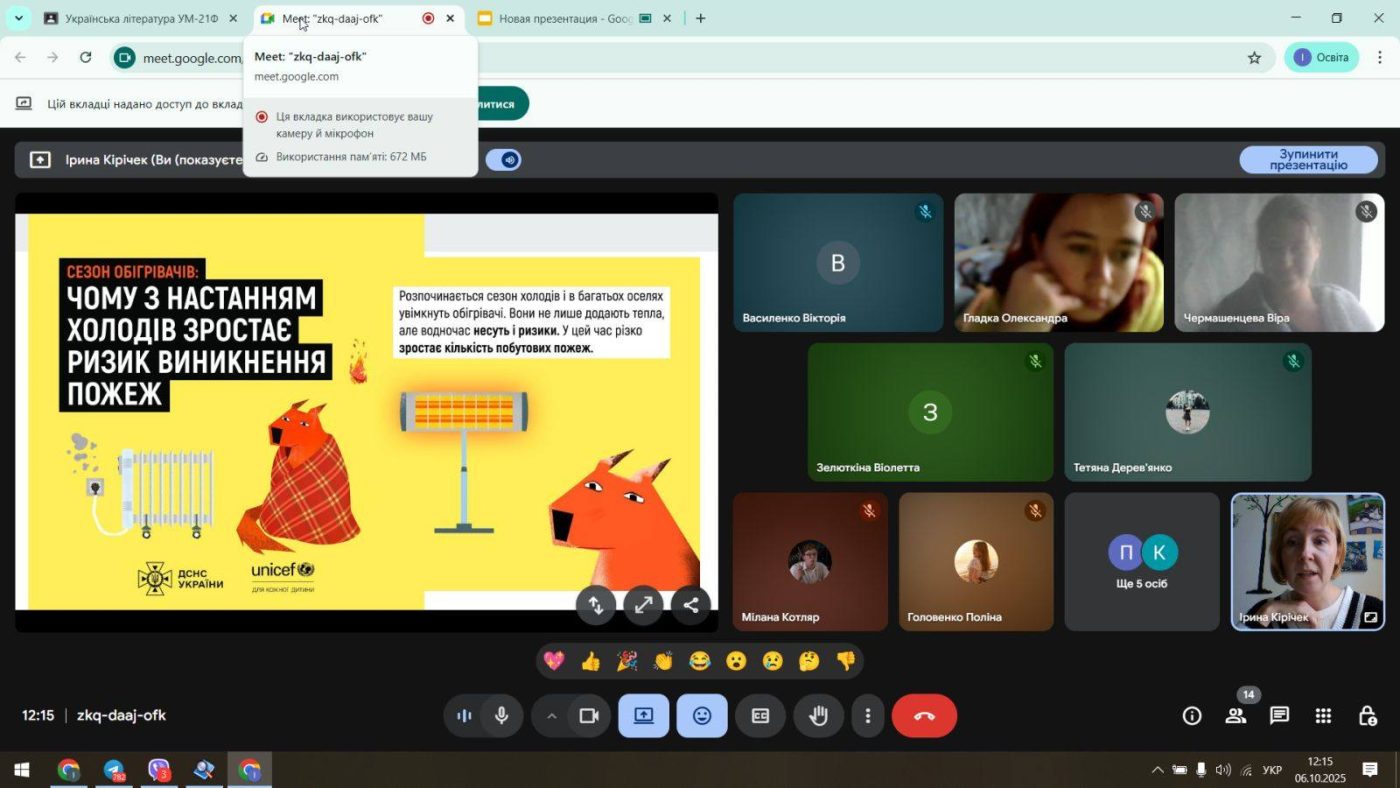Viewport: 1400px width, 788px height.
Task: Open the reactions emoji panel button
Action: 702,716
